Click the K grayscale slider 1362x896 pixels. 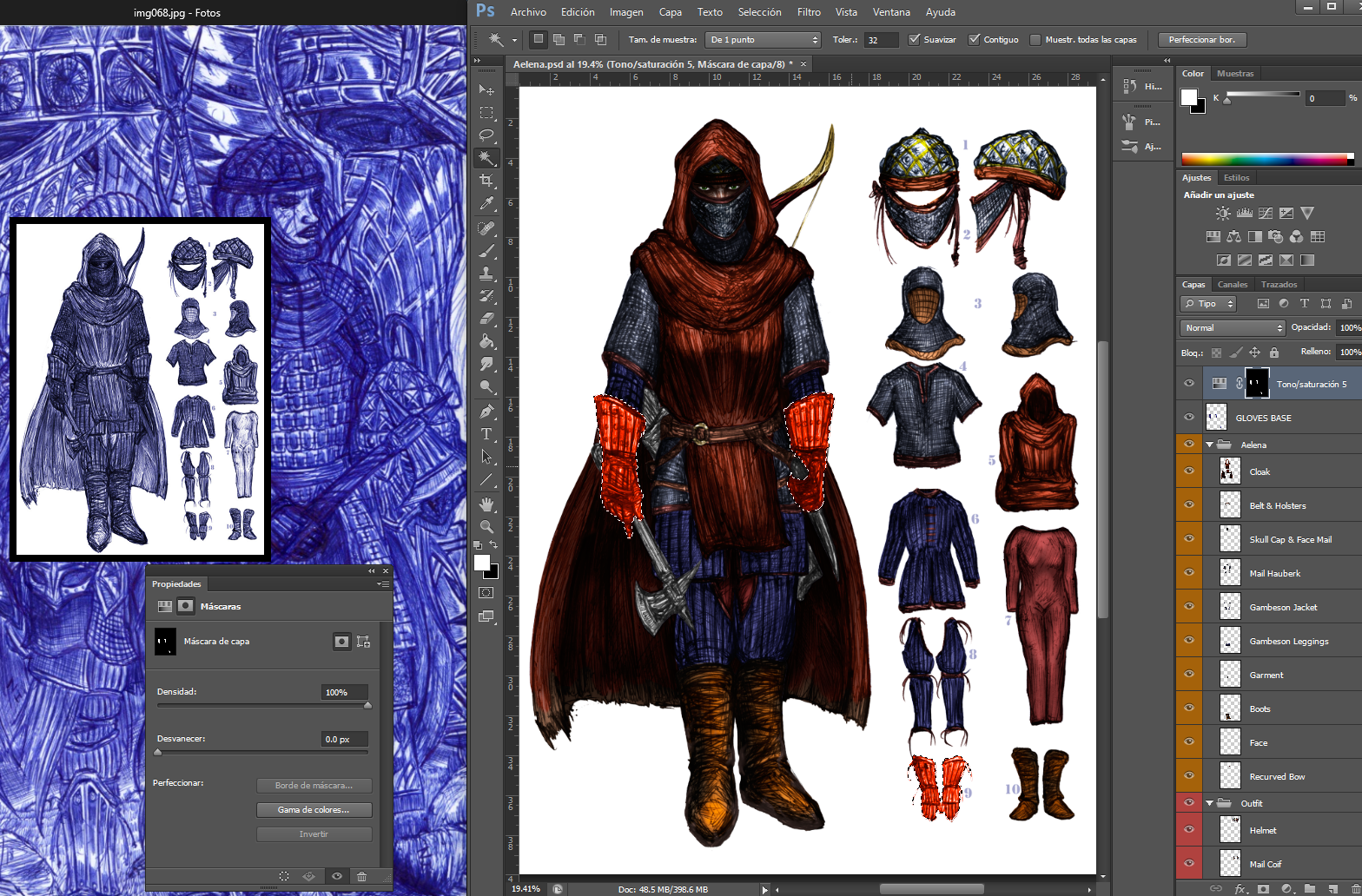[1262, 95]
